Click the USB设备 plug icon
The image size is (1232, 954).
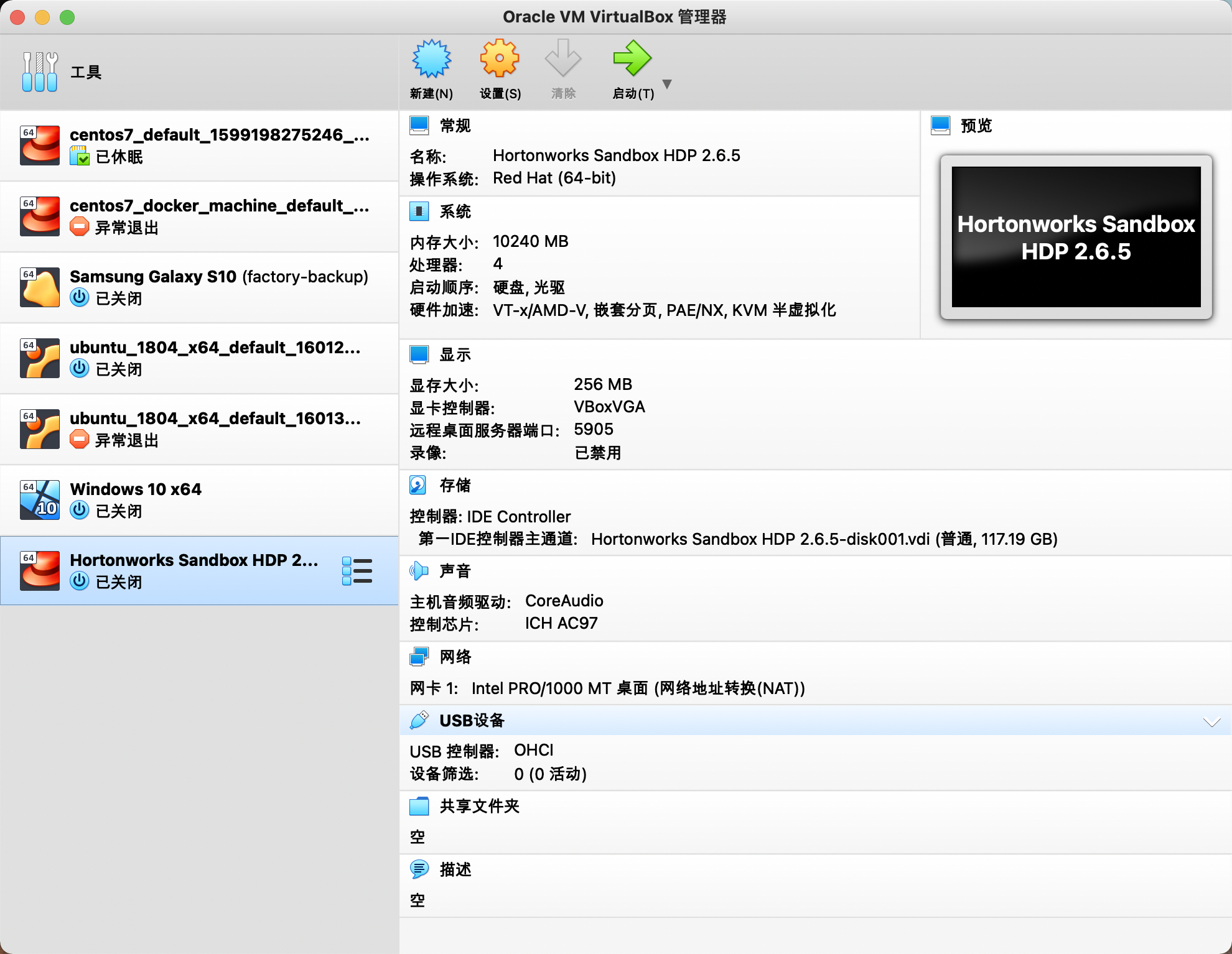[x=419, y=720]
